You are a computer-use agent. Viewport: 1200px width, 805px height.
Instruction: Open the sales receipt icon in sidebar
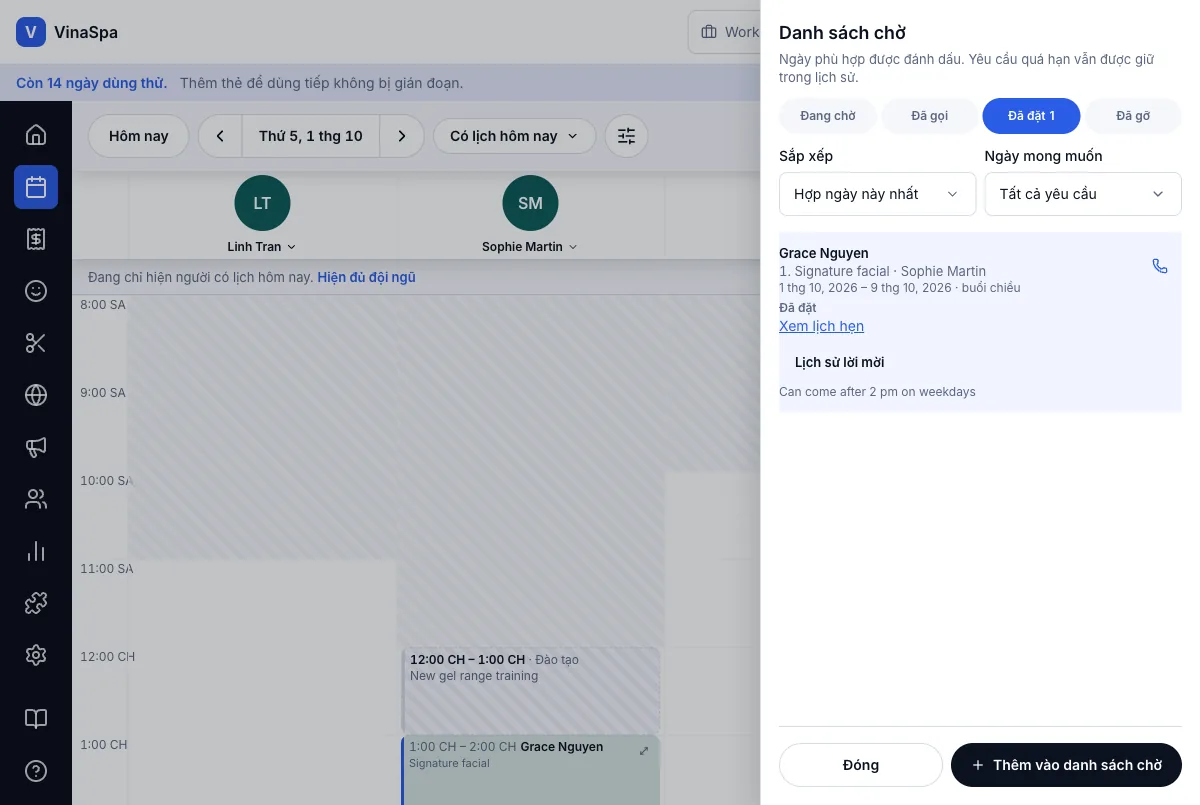pyautogui.click(x=36, y=239)
